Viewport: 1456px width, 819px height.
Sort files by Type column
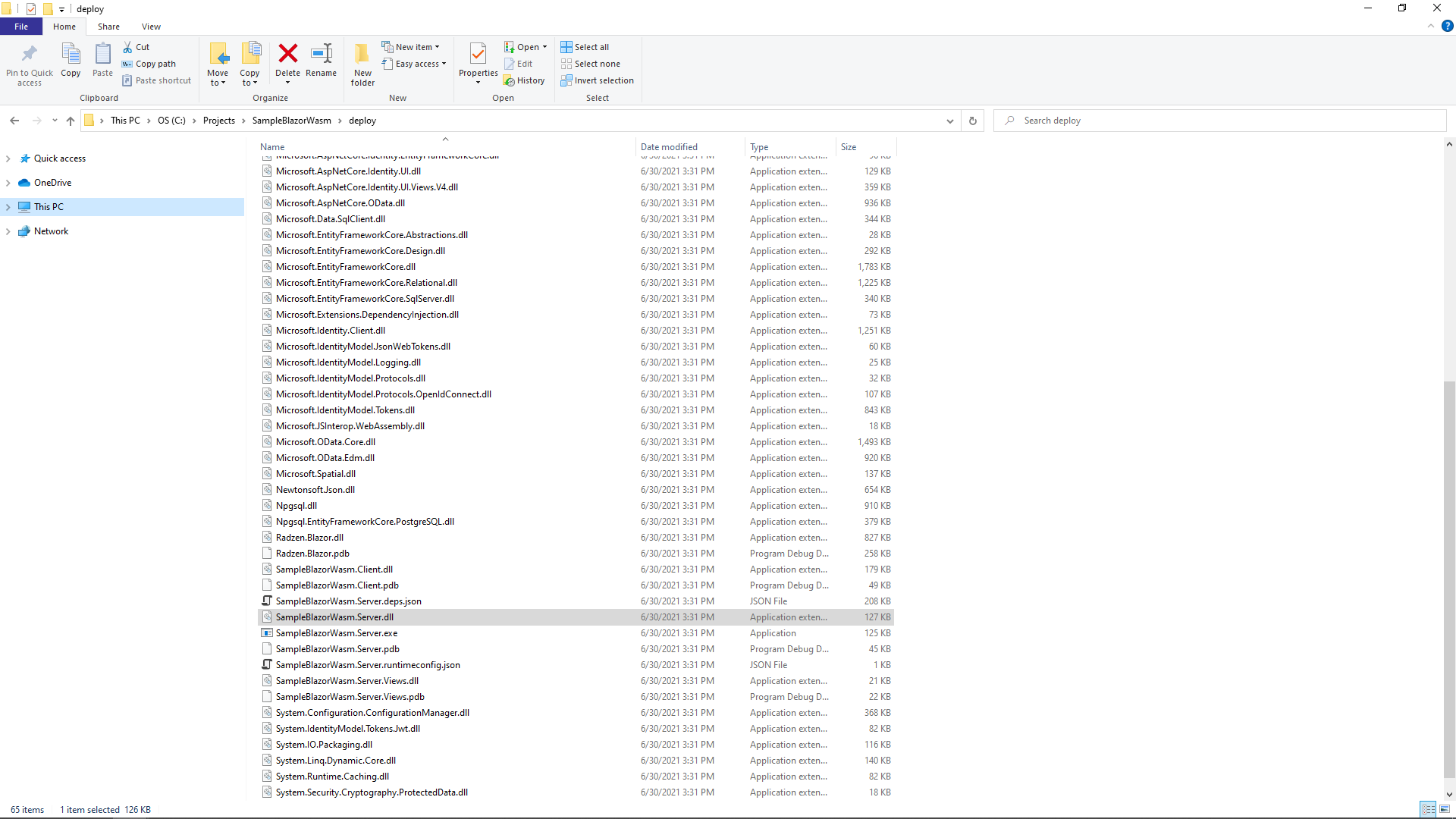tap(790, 147)
